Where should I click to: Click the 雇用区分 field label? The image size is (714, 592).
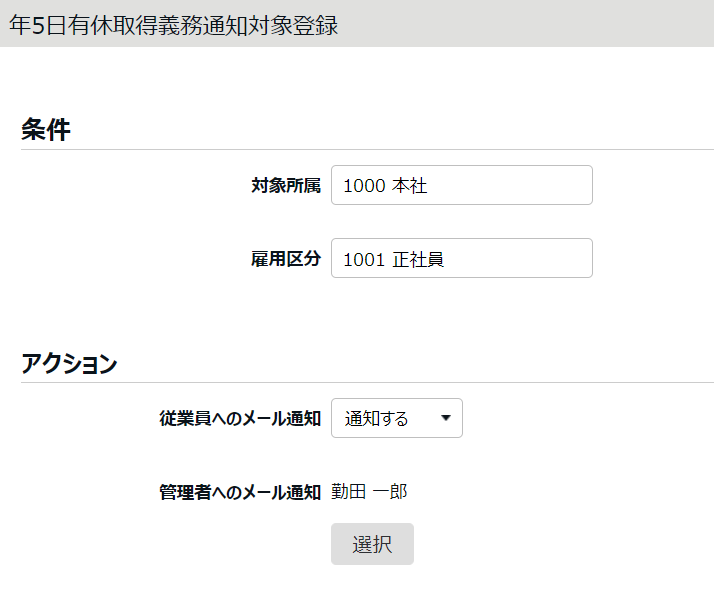click(x=285, y=259)
